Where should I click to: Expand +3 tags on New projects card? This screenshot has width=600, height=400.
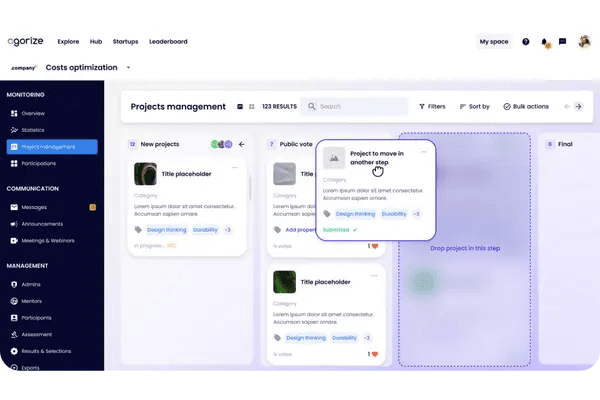coord(228,230)
